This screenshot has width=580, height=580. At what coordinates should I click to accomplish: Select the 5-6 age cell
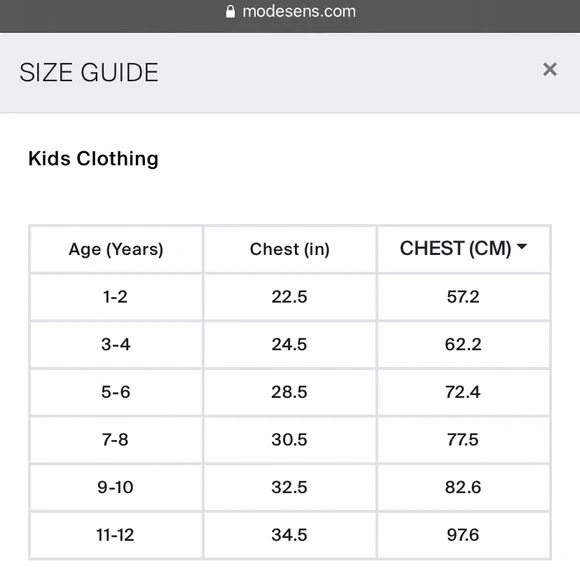[x=116, y=392]
